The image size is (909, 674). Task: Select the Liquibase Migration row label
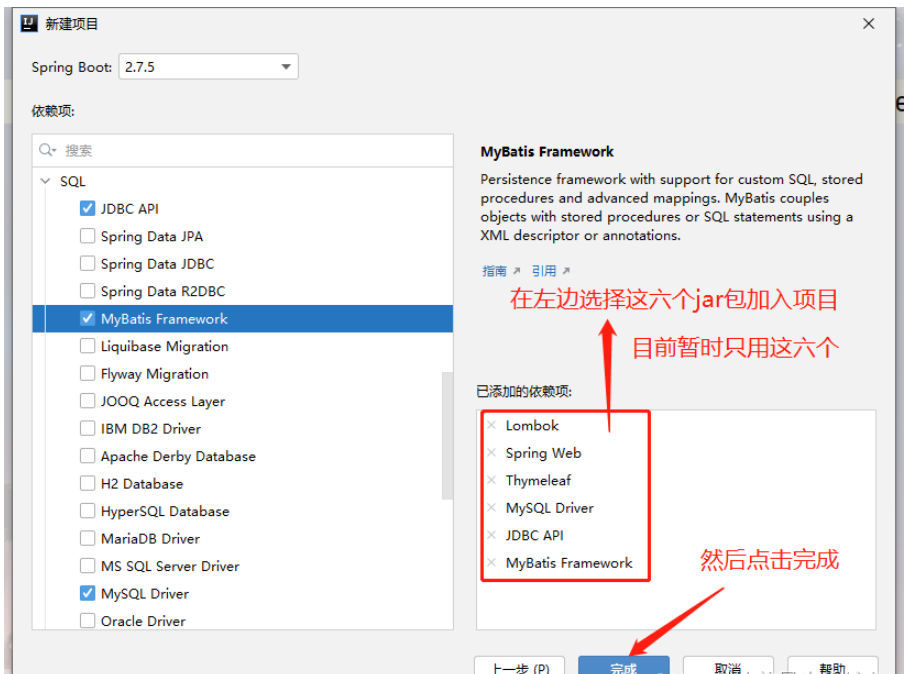click(165, 347)
